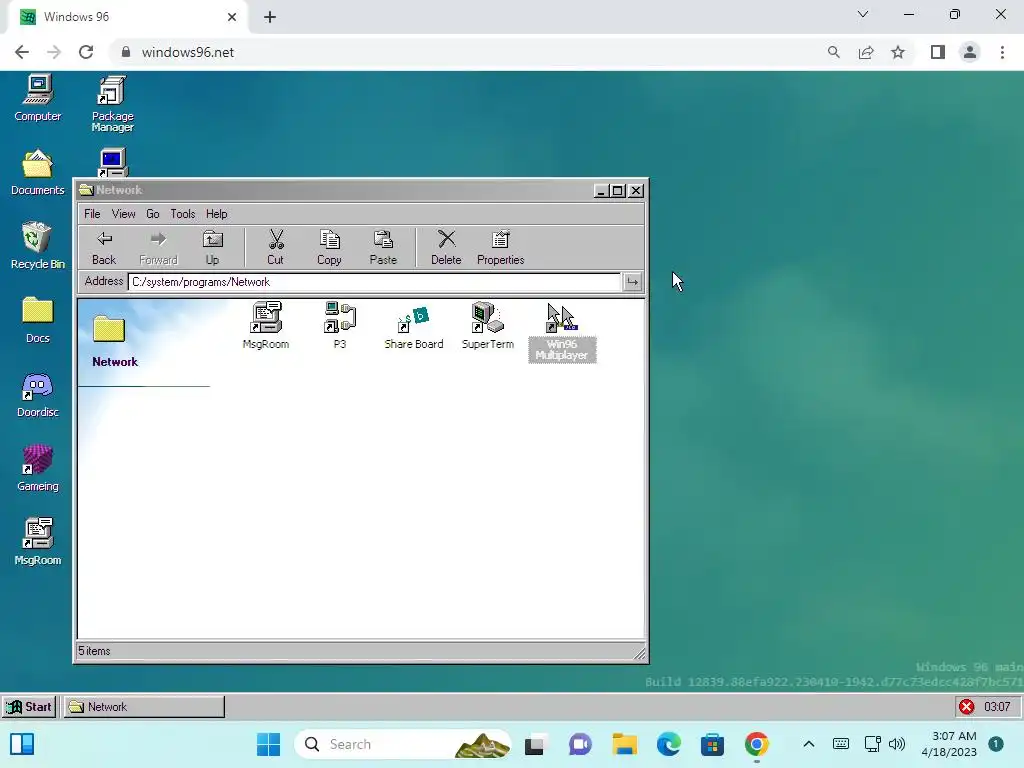
Task: Minimize the Network window
Action: pos(601,191)
